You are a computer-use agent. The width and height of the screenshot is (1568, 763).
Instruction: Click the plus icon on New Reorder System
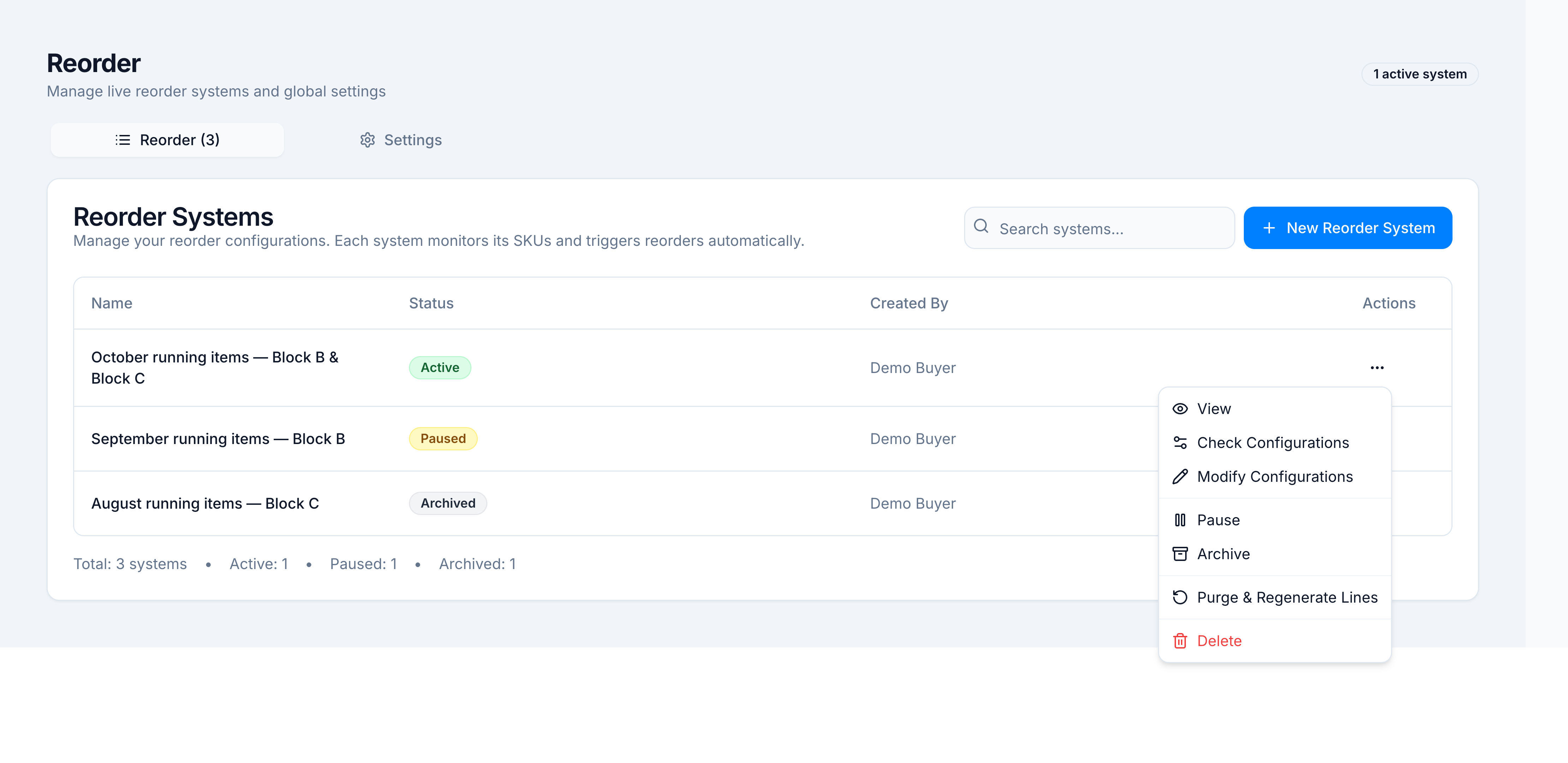coord(1269,228)
